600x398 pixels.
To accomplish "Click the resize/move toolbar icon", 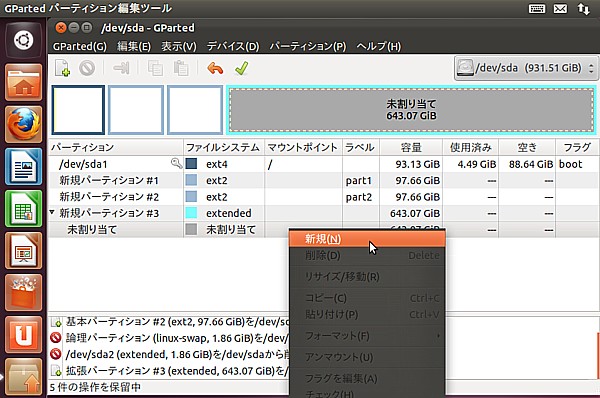I will [121, 69].
